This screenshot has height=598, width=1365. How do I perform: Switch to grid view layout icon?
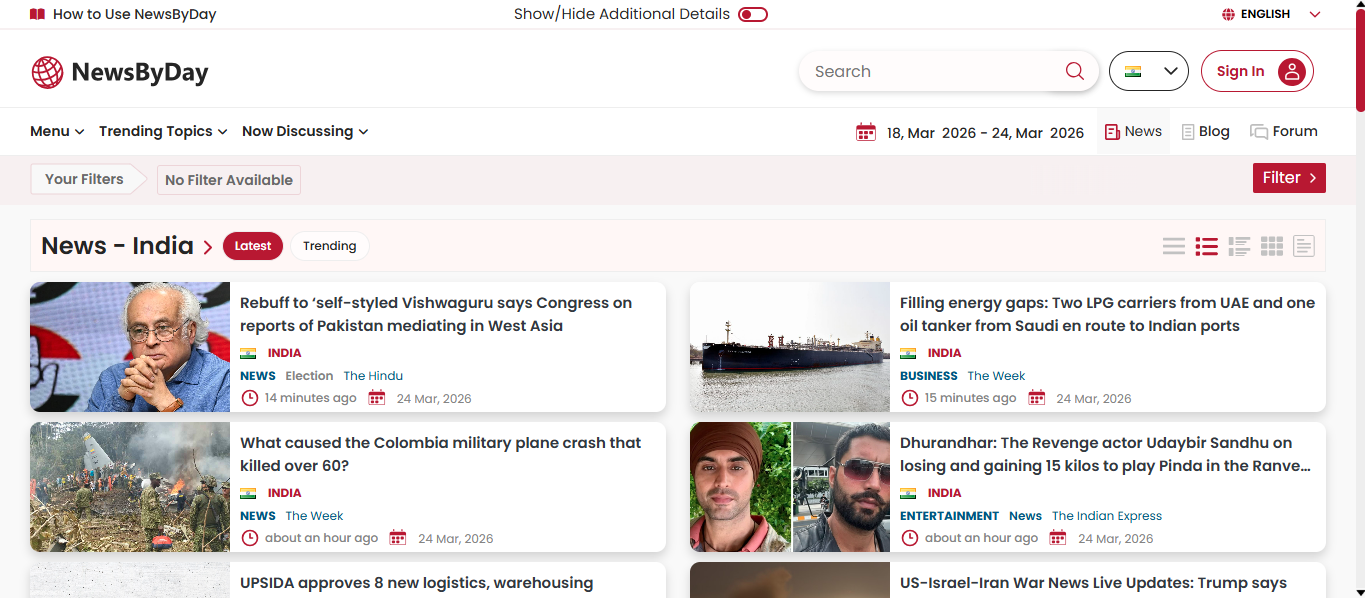pyautogui.click(x=1271, y=246)
